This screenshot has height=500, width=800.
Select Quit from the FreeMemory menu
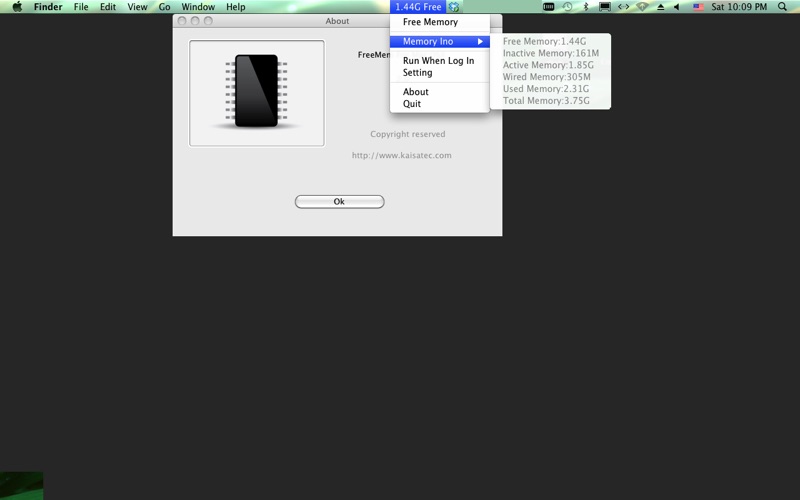point(412,104)
